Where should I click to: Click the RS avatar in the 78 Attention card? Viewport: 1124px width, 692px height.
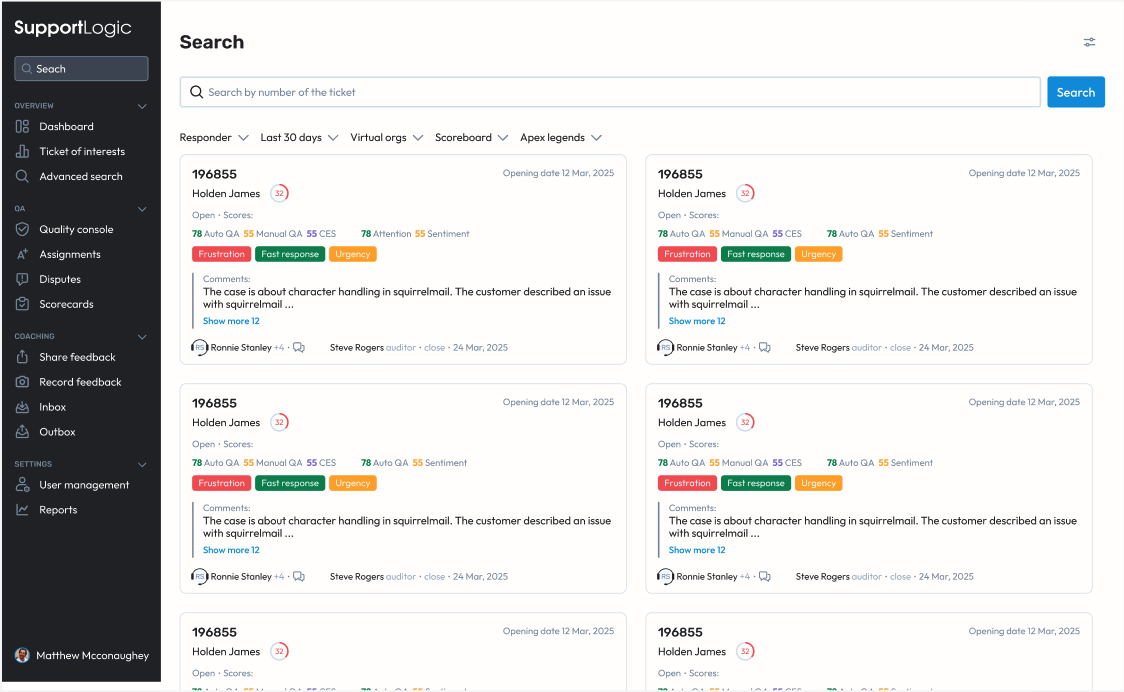pyautogui.click(x=199, y=348)
